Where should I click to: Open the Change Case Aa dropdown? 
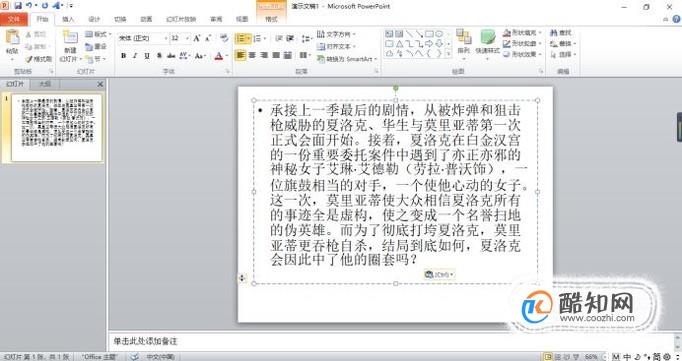pos(200,56)
